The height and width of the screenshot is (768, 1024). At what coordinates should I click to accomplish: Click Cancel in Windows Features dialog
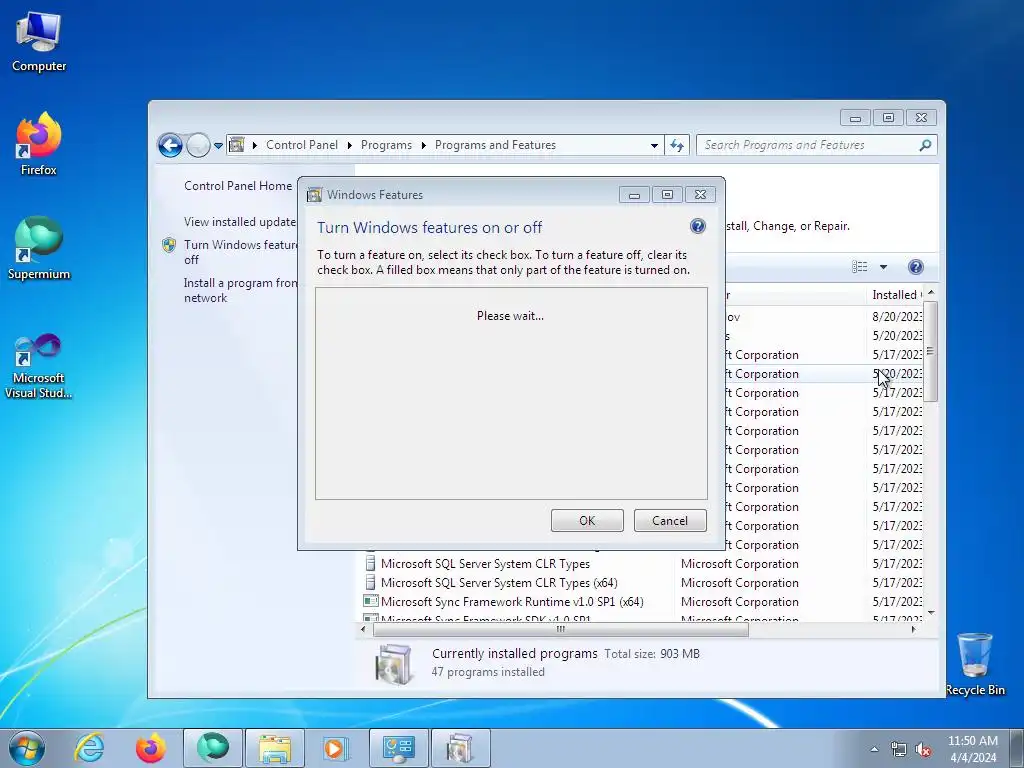670,520
